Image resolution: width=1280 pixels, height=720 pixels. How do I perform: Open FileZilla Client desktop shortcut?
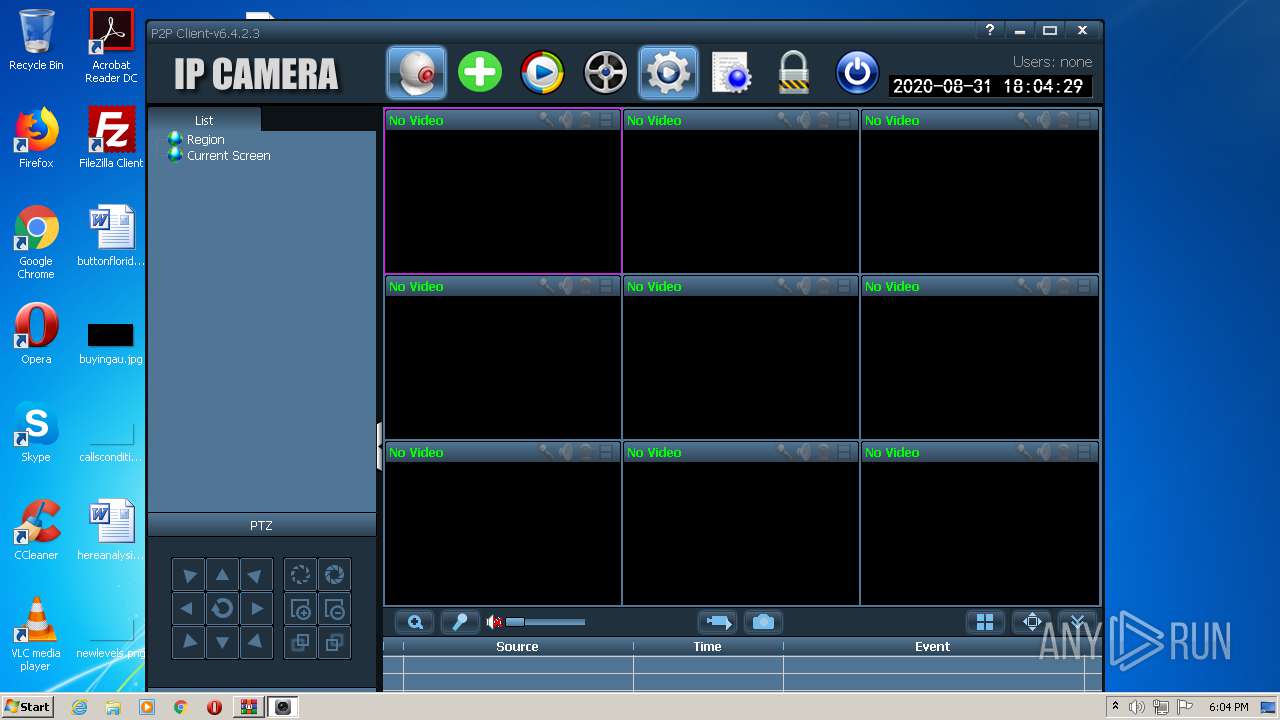tap(111, 137)
